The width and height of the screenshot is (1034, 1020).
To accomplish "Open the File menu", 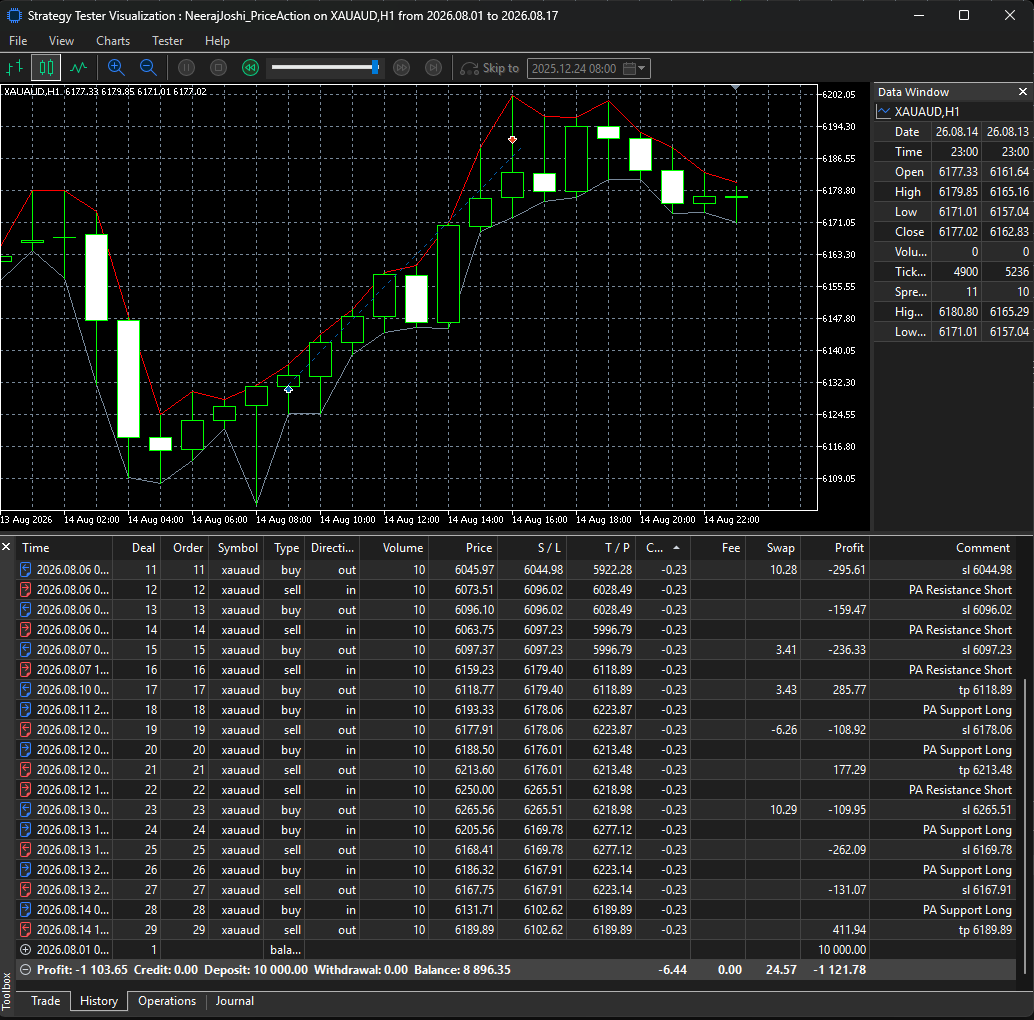I will coord(18,41).
